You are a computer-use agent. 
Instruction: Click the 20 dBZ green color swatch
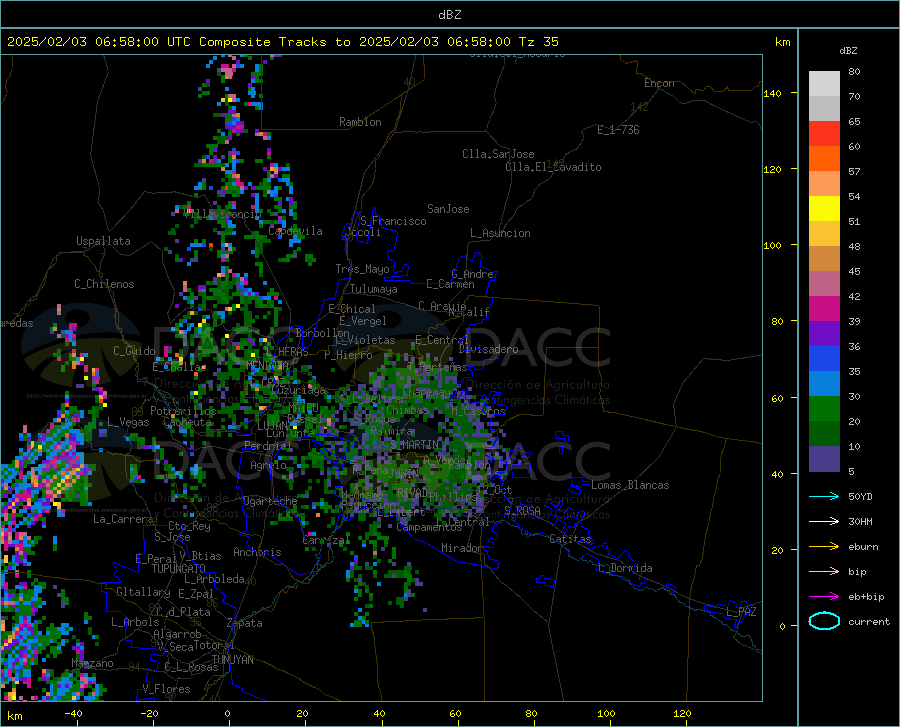point(824,409)
